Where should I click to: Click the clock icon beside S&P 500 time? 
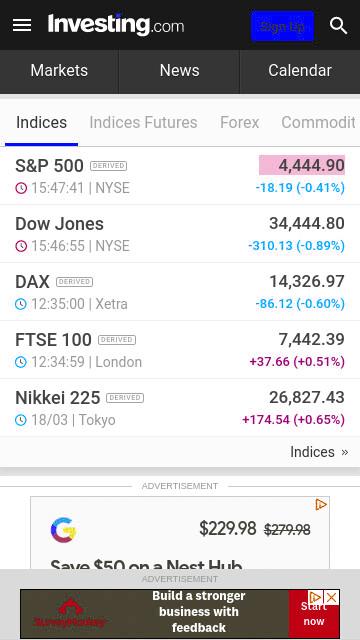[21, 188]
